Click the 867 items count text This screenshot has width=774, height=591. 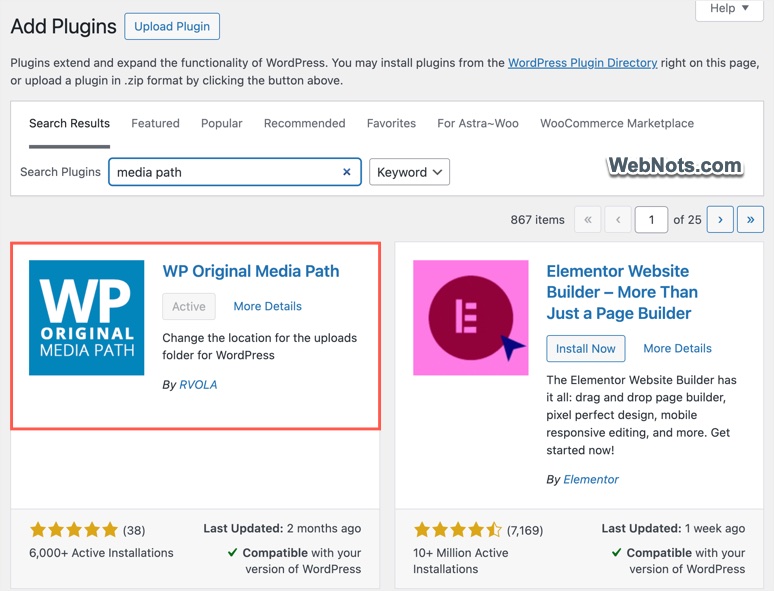coord(538,220)
